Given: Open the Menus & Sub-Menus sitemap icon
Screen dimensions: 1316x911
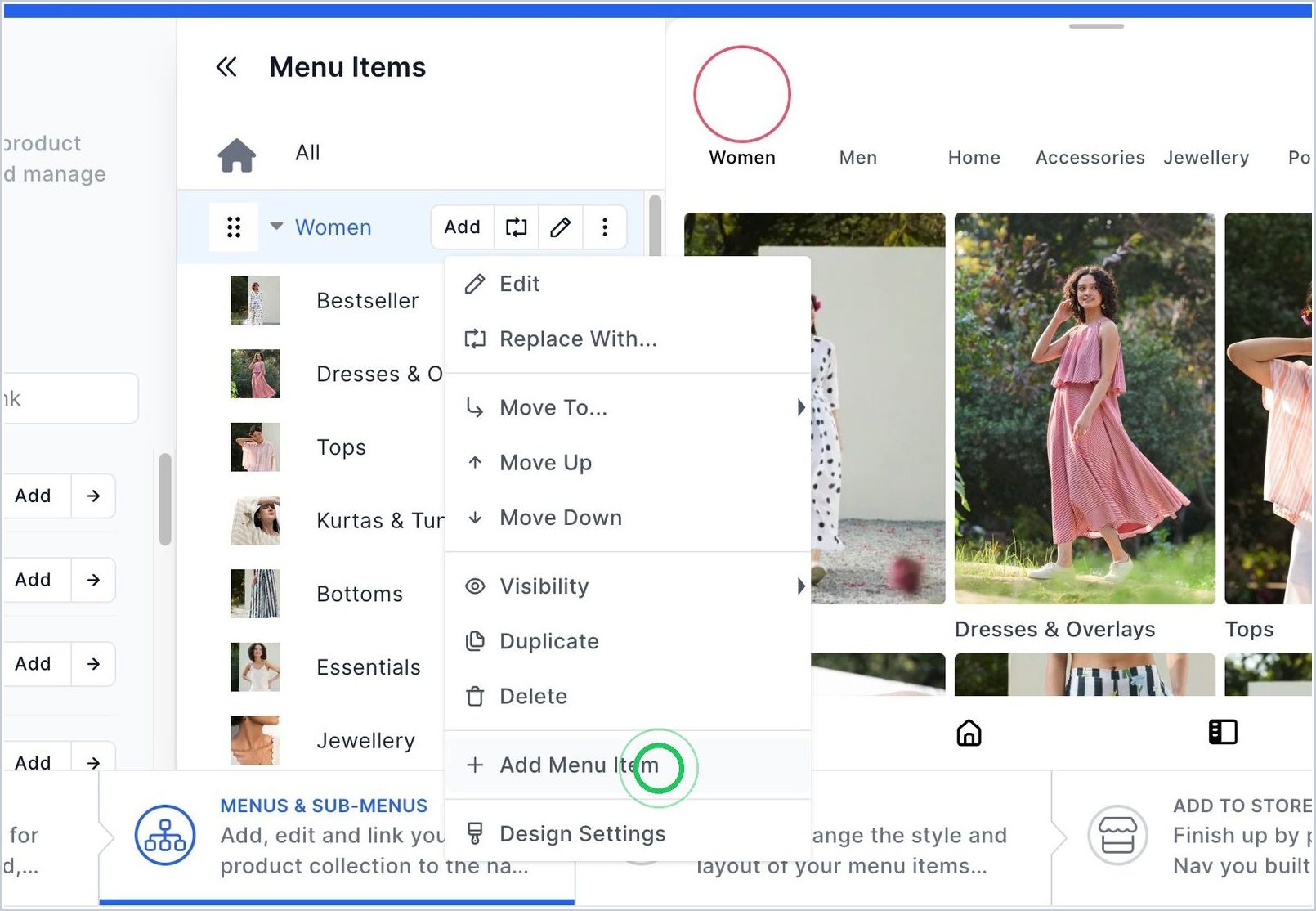Looking at the screenshot, I should click(165, 835).
